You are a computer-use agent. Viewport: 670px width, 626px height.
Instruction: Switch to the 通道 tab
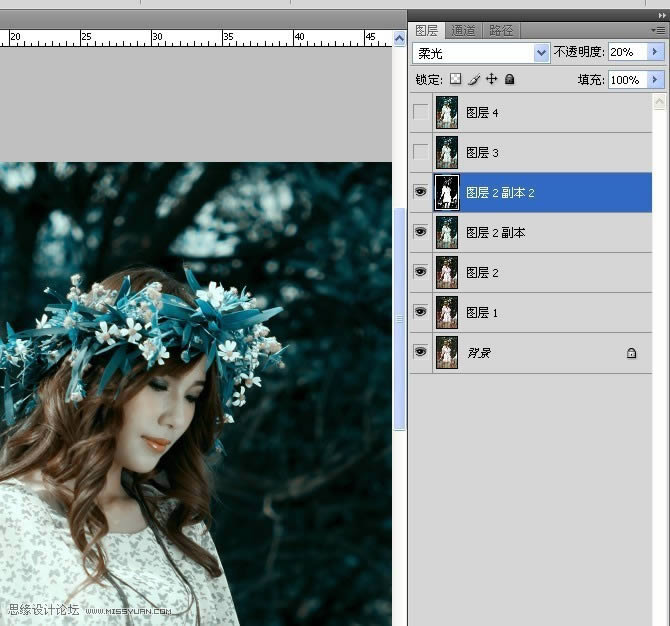click(463, 31)
